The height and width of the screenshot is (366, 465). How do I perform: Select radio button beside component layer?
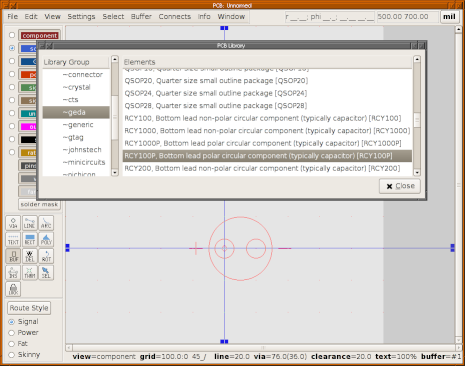(12, 35)
